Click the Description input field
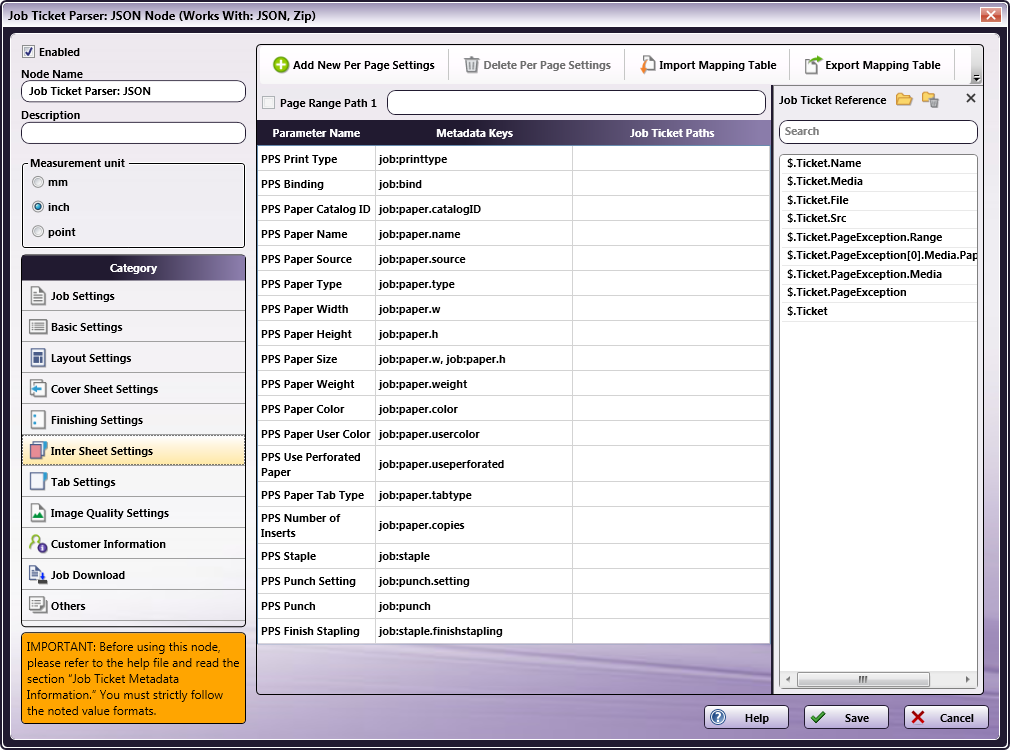Screen dimensions: 1010x750 (133, 133)
